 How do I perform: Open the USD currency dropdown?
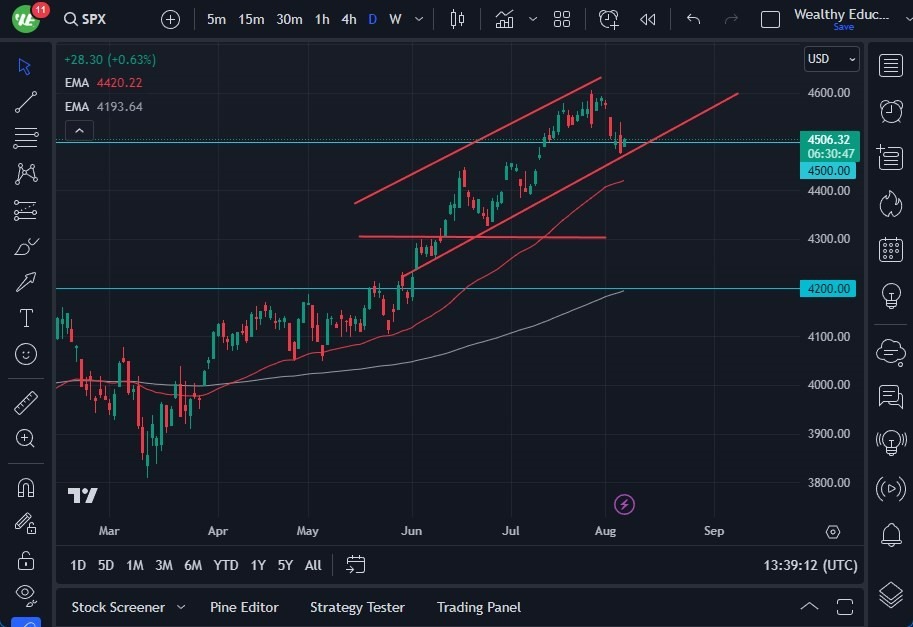831,59
